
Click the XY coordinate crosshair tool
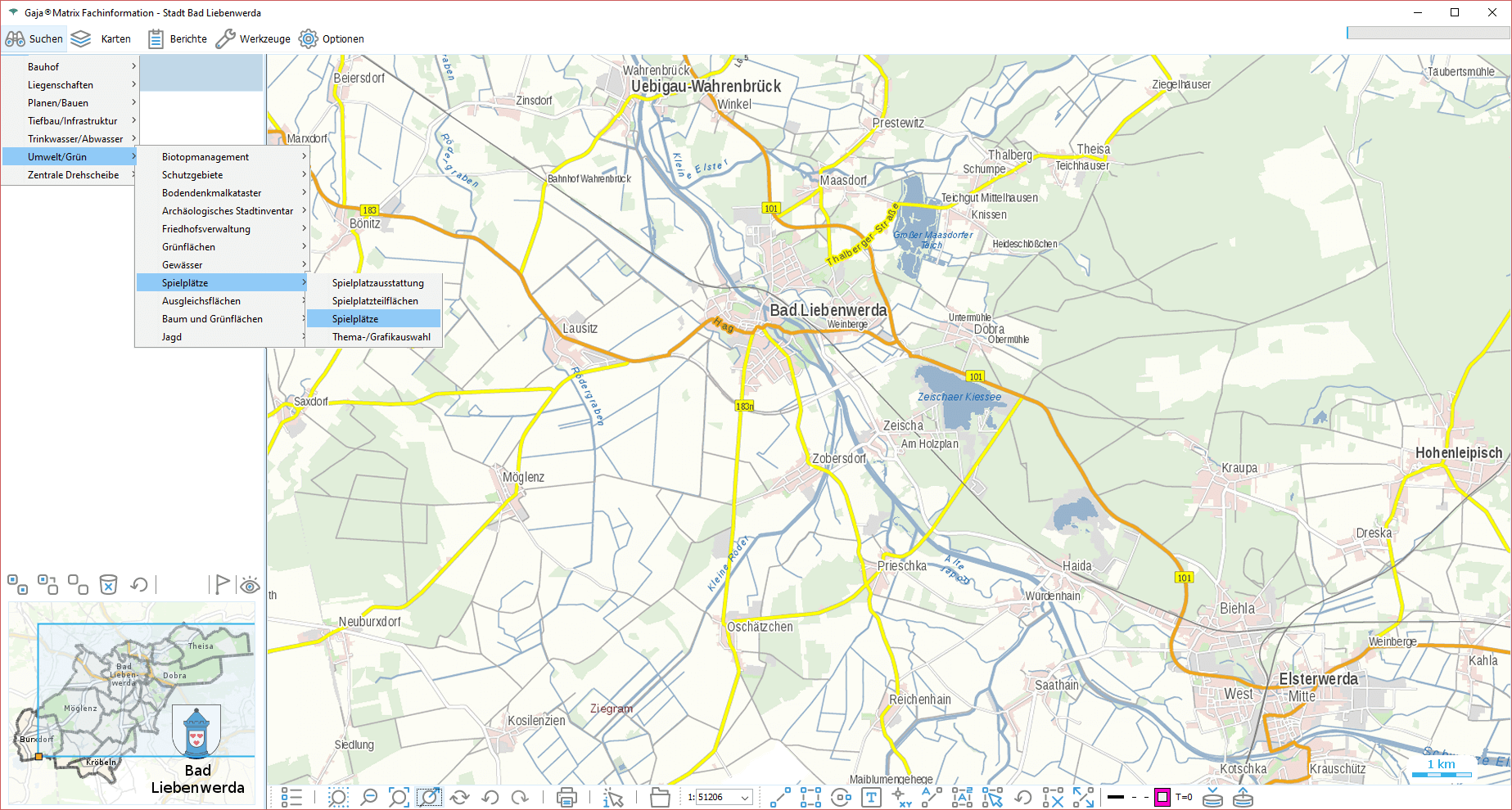pyautogui.click(x=900, y=797)
